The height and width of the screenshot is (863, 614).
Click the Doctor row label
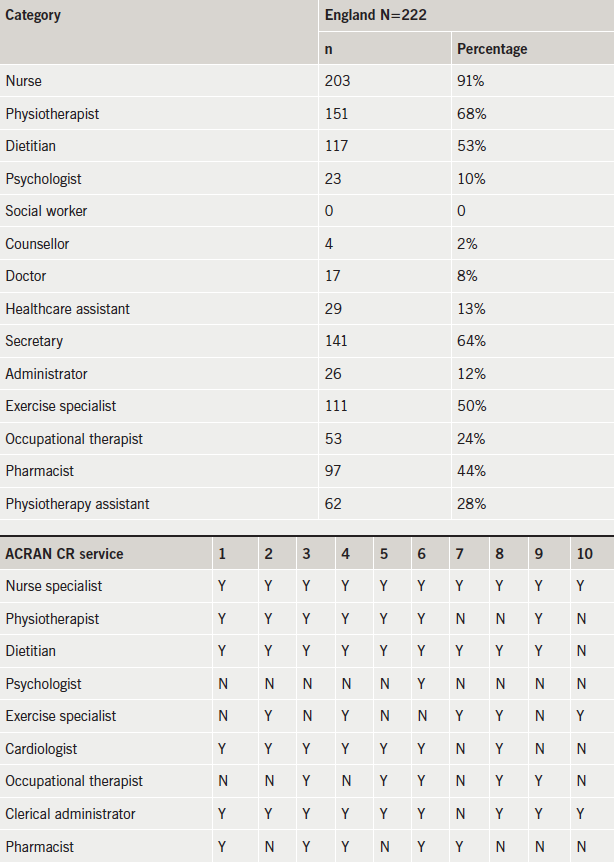tap(26, 276)
